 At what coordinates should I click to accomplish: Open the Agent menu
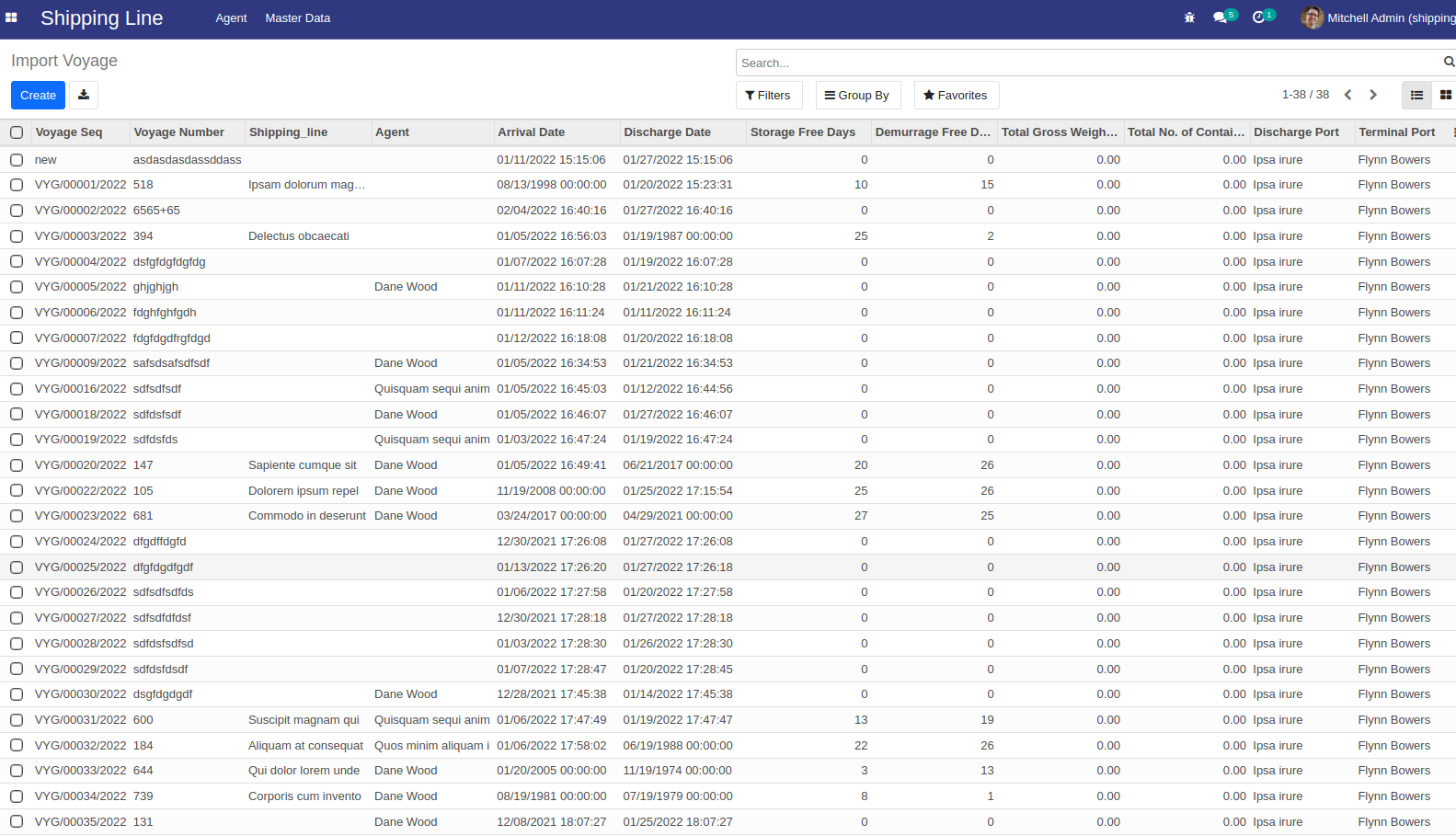[x=231, y=18]
